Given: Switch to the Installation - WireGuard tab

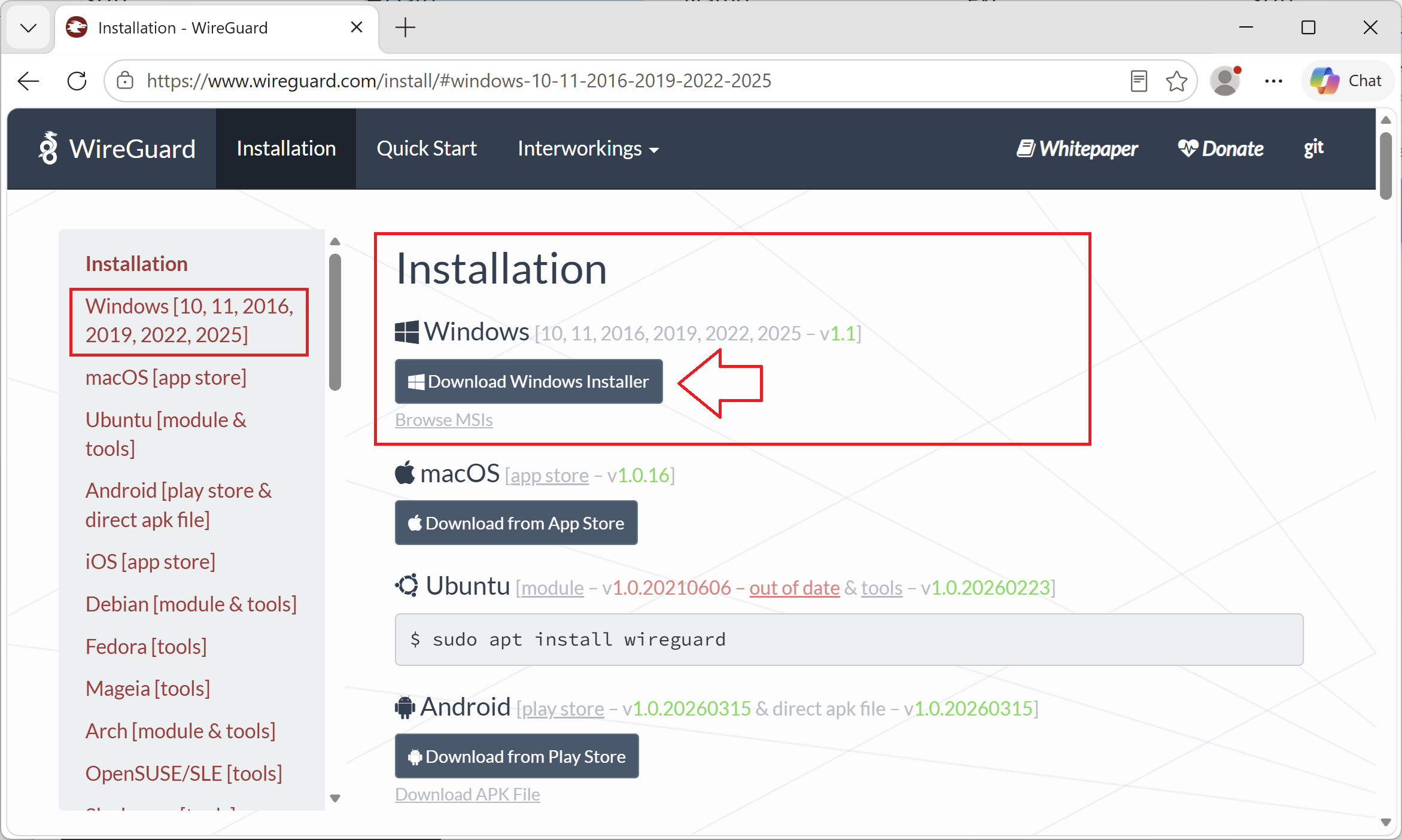Looking at the screenshot, I should pyautogui.click(x=215, y=28).
